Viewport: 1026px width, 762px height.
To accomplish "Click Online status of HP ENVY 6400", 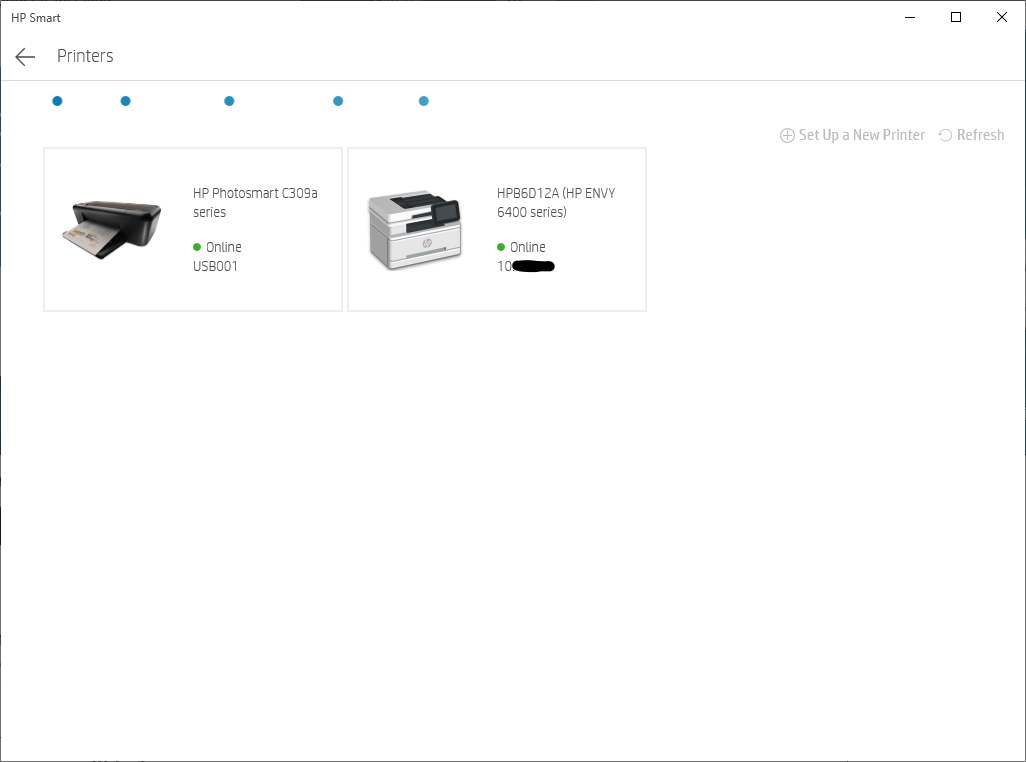I will (527, 247).
